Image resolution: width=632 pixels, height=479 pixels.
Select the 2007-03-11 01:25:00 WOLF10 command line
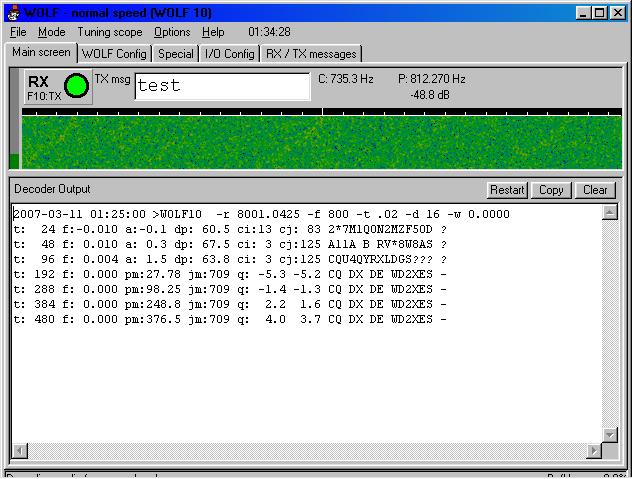pyautogui.click(x=262, y=214)
